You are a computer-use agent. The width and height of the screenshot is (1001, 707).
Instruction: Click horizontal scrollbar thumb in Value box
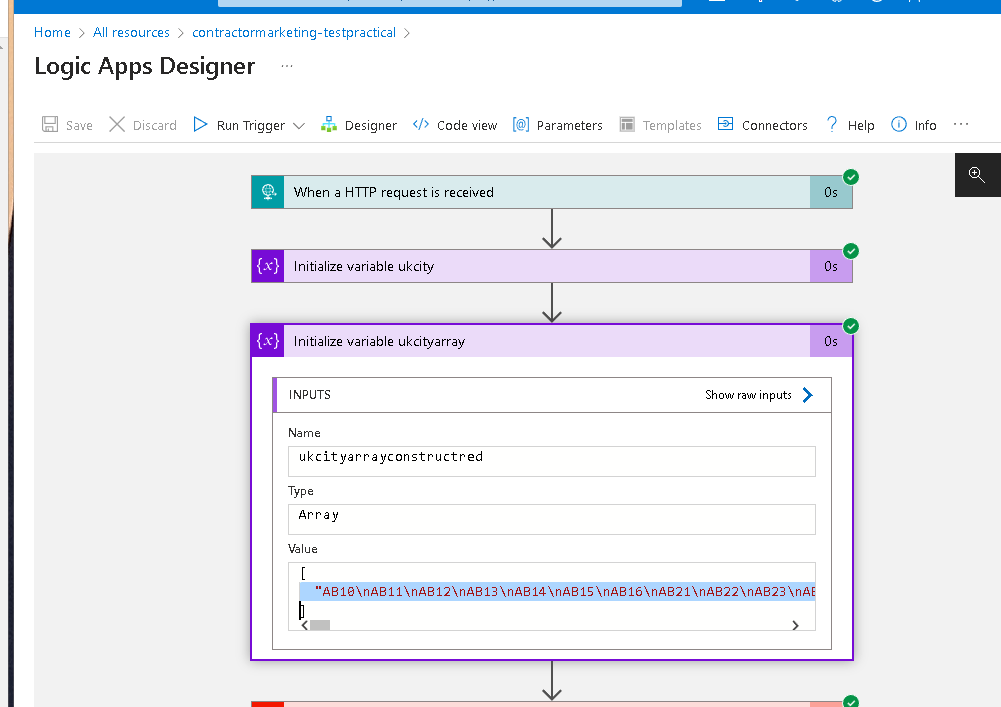point(320,625)
